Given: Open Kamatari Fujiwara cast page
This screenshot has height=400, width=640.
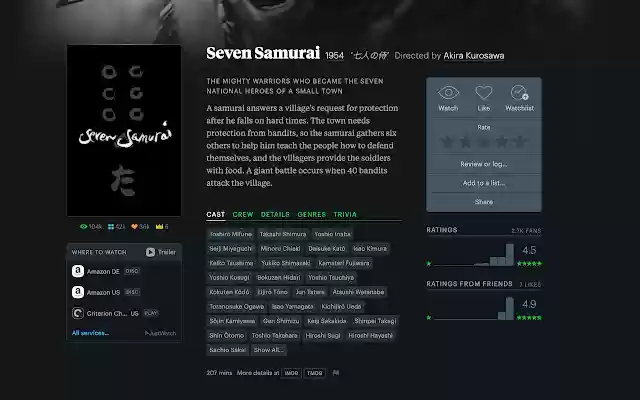Looking at the screenshot, I should point(344,263).
